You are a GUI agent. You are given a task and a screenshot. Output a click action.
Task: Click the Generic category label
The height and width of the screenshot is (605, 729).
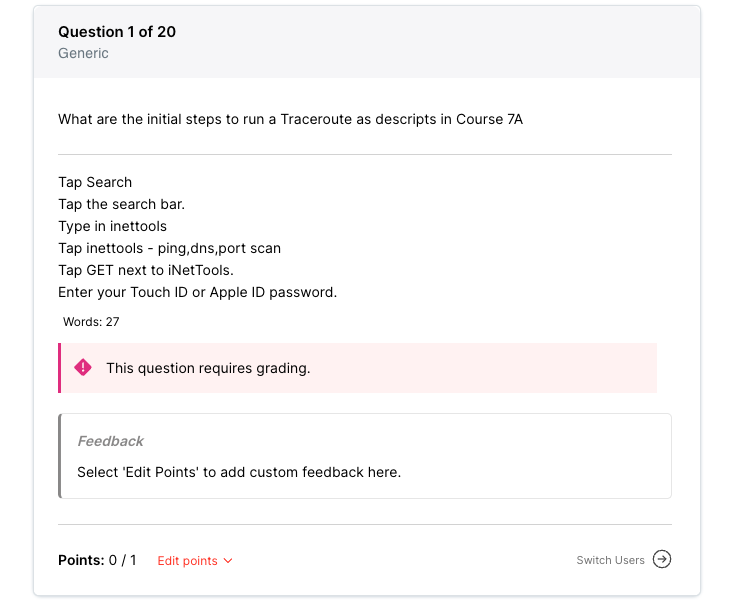[83, 53]
